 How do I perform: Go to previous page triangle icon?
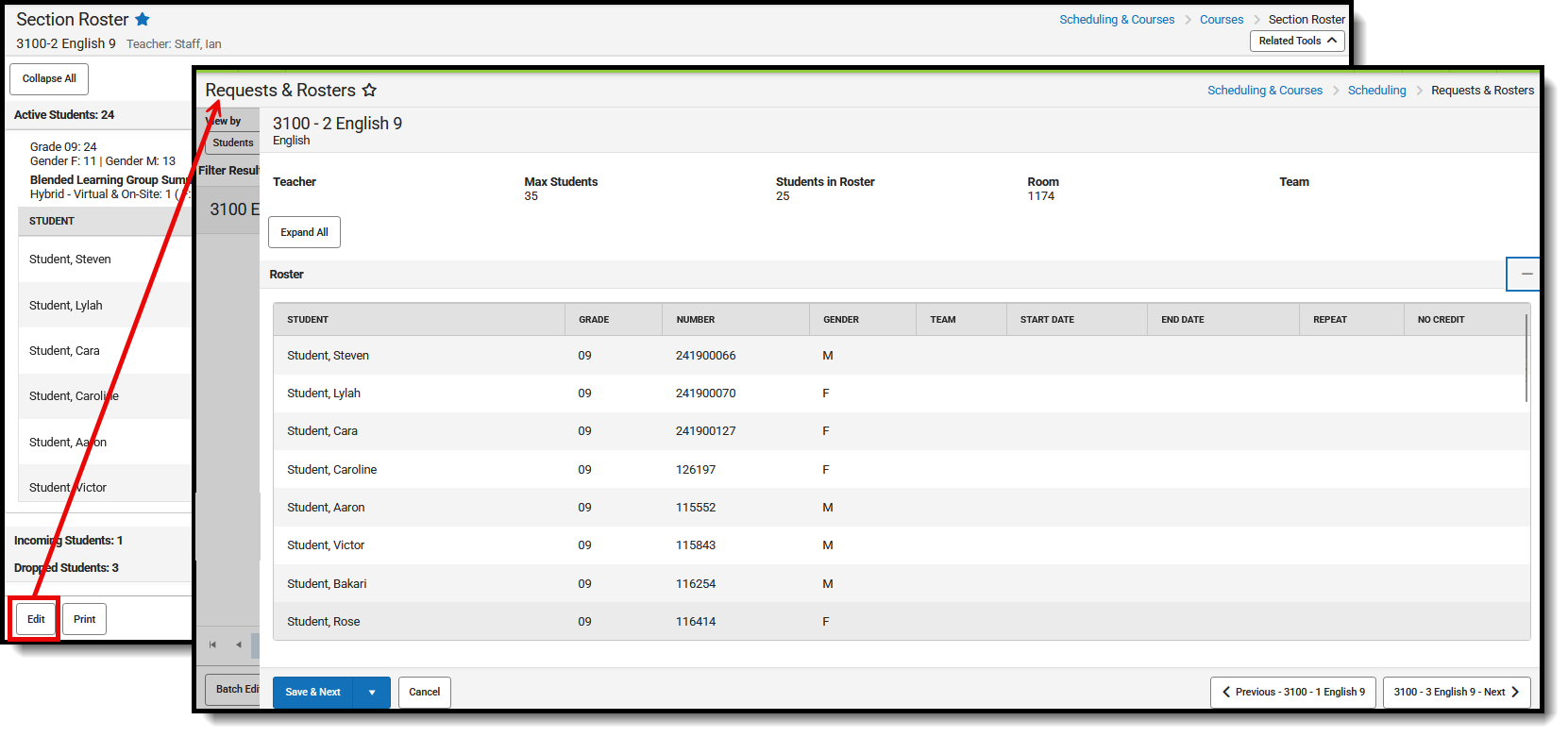239,645
